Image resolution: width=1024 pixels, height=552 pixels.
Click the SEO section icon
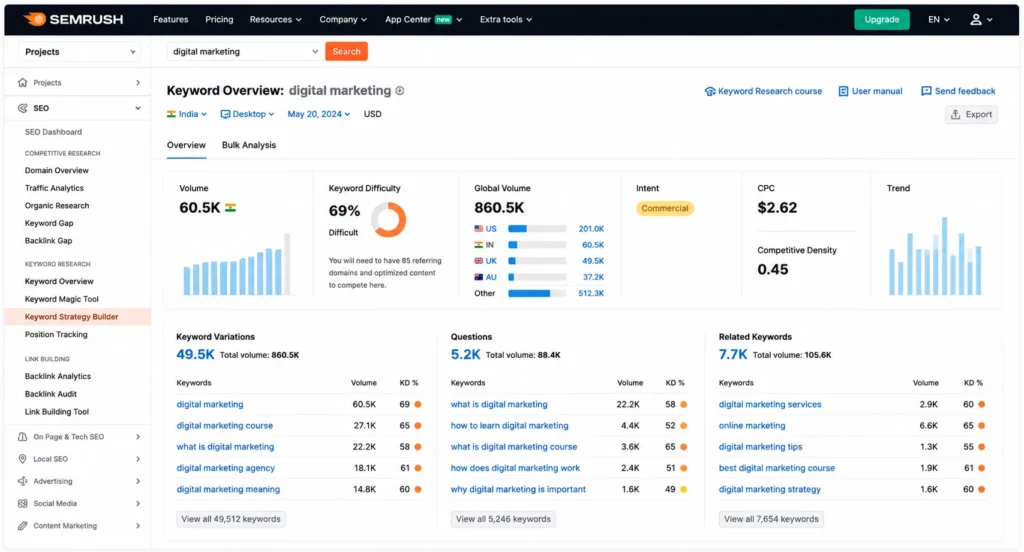coord(23,108)
